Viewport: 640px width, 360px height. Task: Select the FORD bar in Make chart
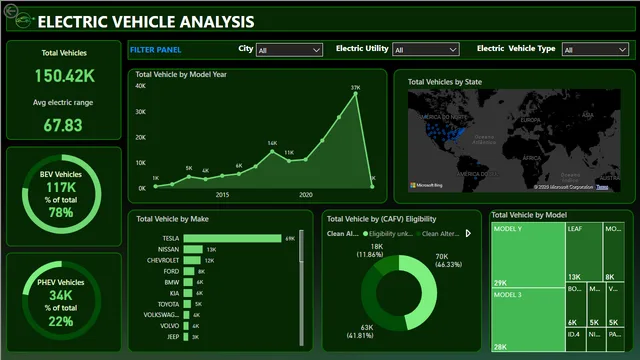pyautogui.click(x=189, y=271)
